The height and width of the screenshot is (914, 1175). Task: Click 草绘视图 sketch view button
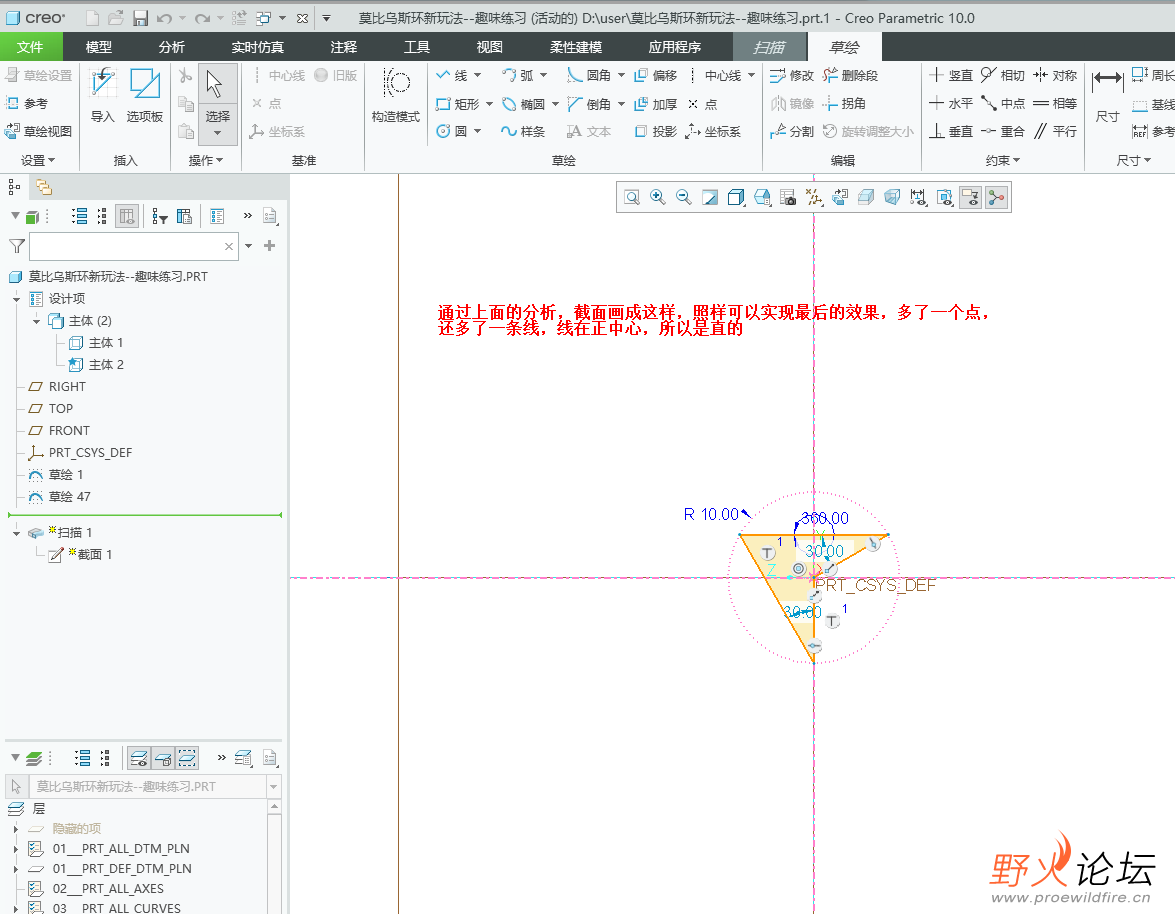[39, 131]
